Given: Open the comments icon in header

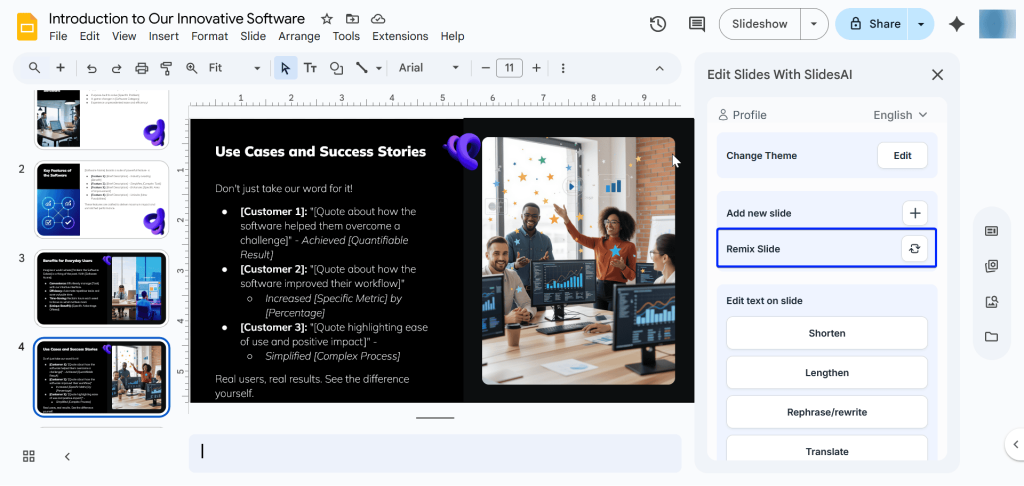Looking at the screenshot, I should tap(697, 24).
